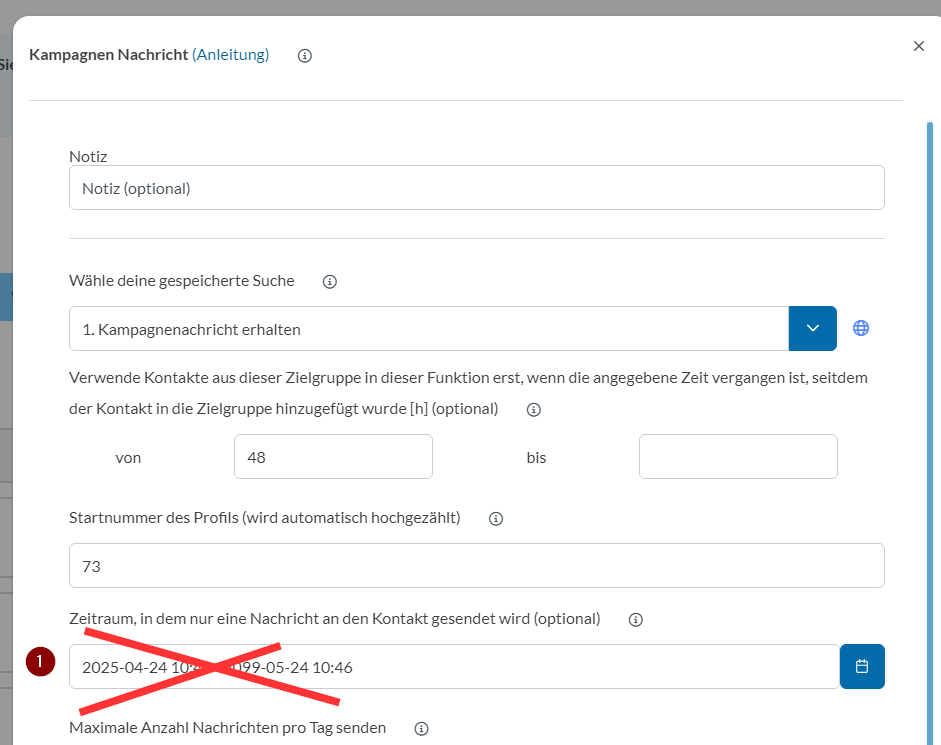
Task: Show info for 'Wähle deine gespeicherte Suche'
Action: [x=330, y=282]
